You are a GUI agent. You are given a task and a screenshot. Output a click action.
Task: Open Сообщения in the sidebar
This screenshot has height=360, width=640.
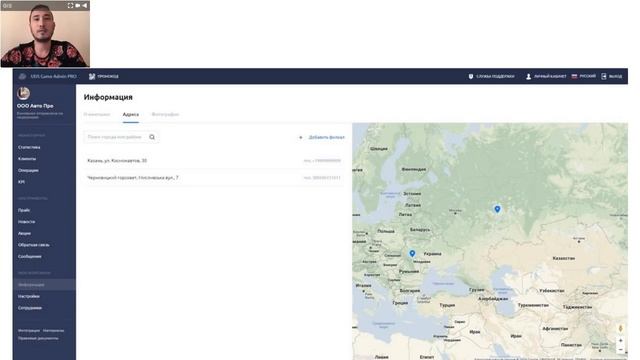coord(30,257)
